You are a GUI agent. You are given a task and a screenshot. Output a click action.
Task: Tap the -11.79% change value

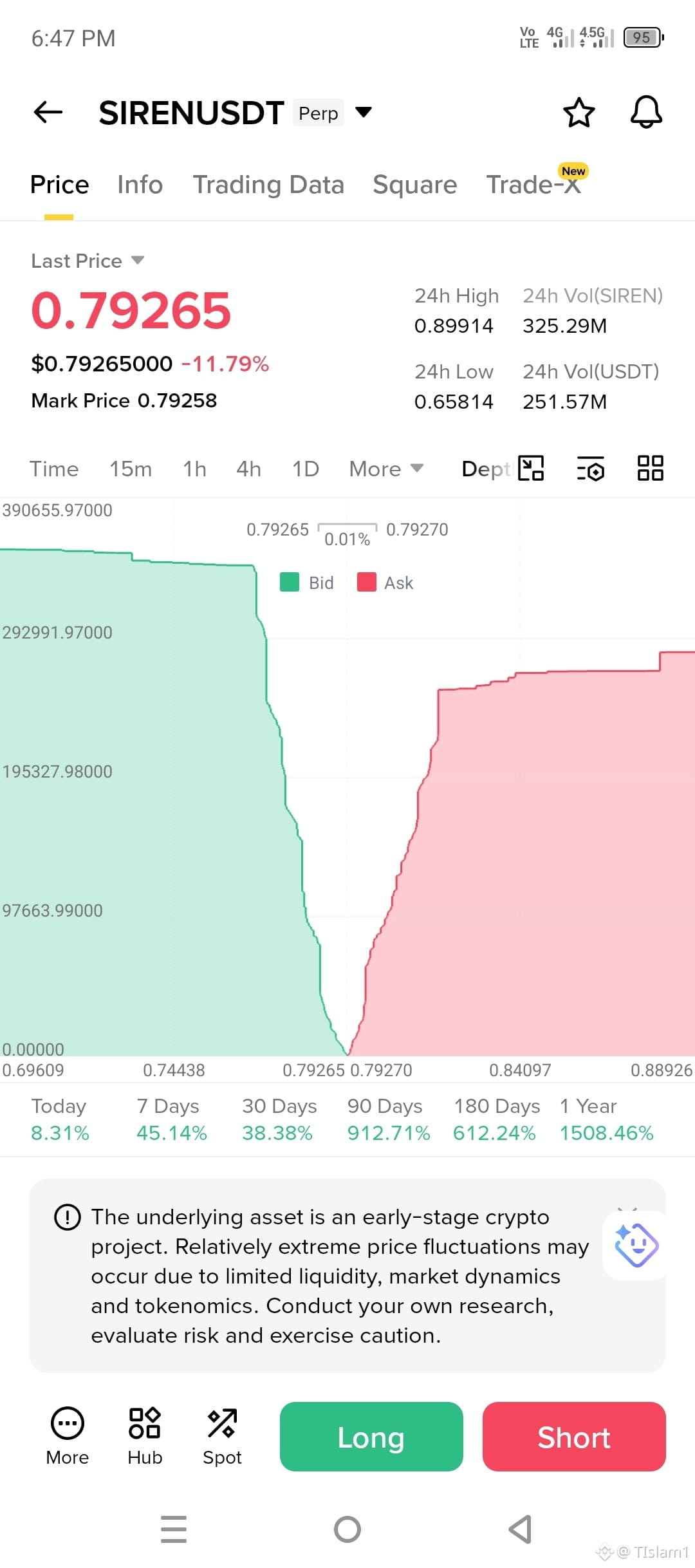(225, 364)
